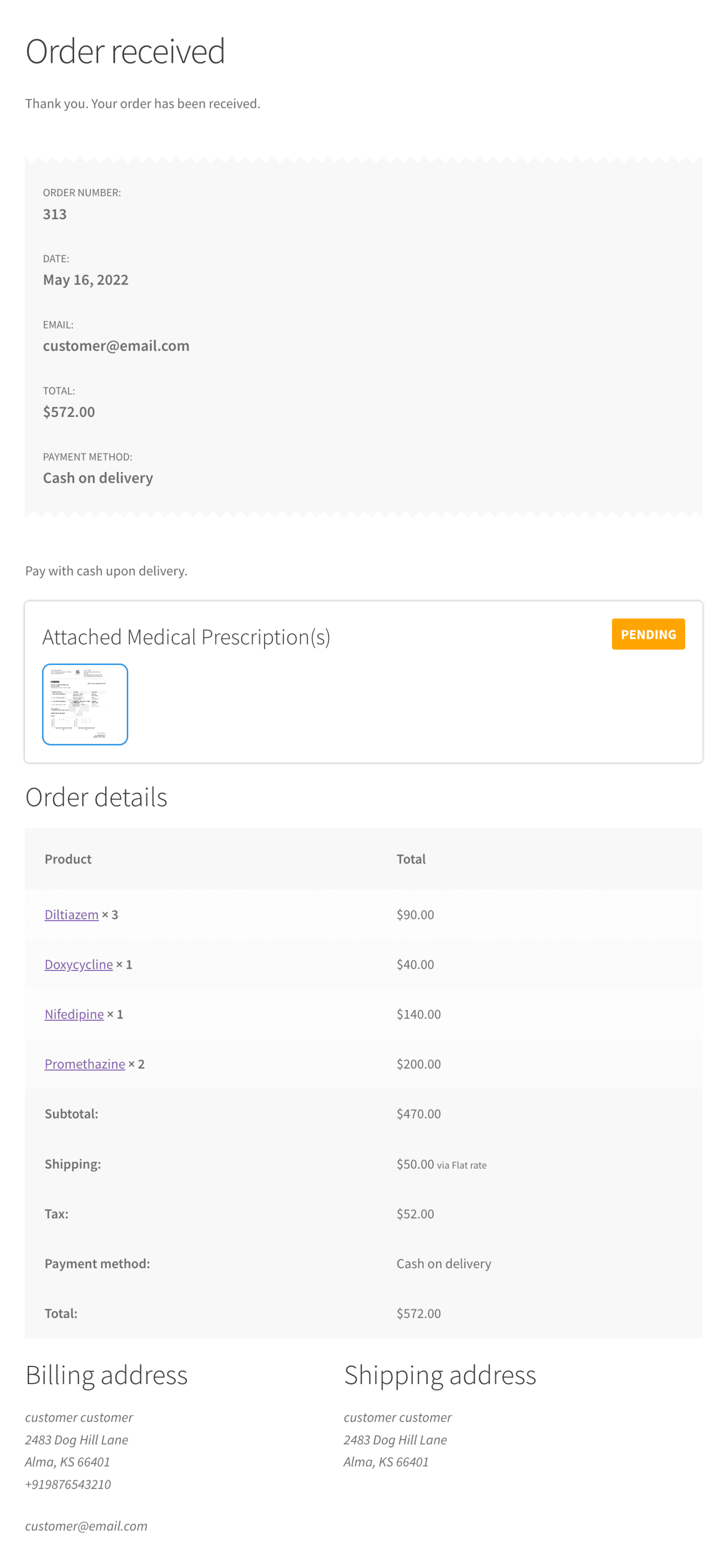Screen dimensions: 726x1568
Task: Click the customer@email.com in order summary
Action: click(x=116, y=345)
